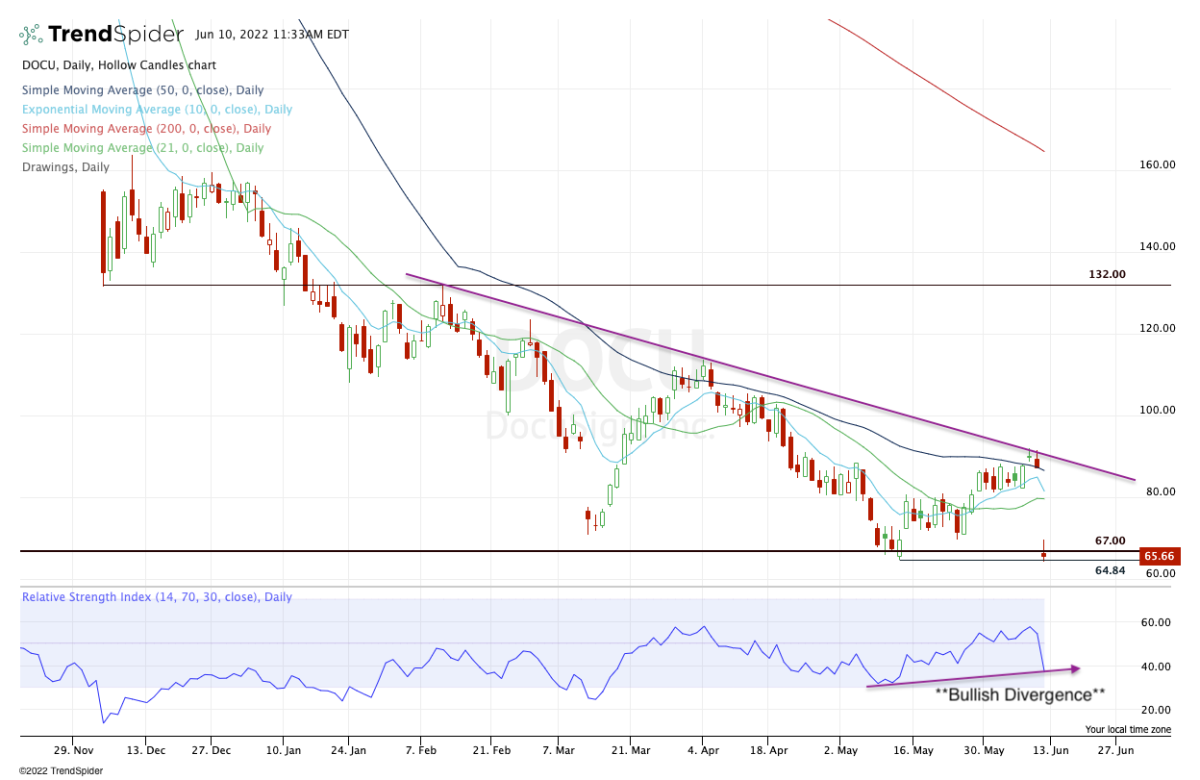The width and height of the screenshot is (1200, 780).
Task: Expand the Drawings, Daily legend entry
Action: [x=65, y=167]
